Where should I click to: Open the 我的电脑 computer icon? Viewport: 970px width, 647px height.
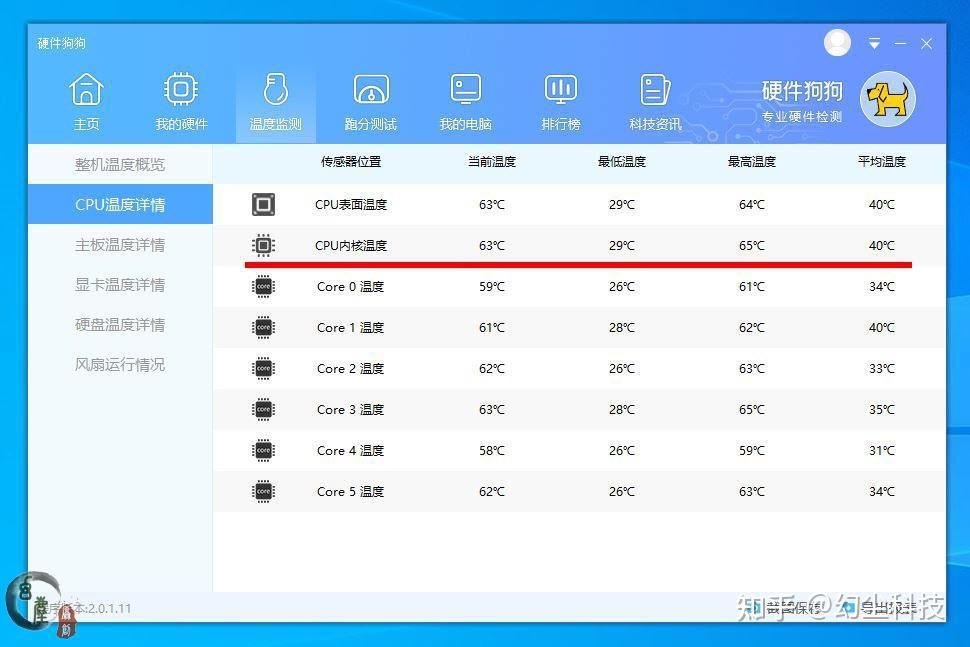[x=465, y=100]
